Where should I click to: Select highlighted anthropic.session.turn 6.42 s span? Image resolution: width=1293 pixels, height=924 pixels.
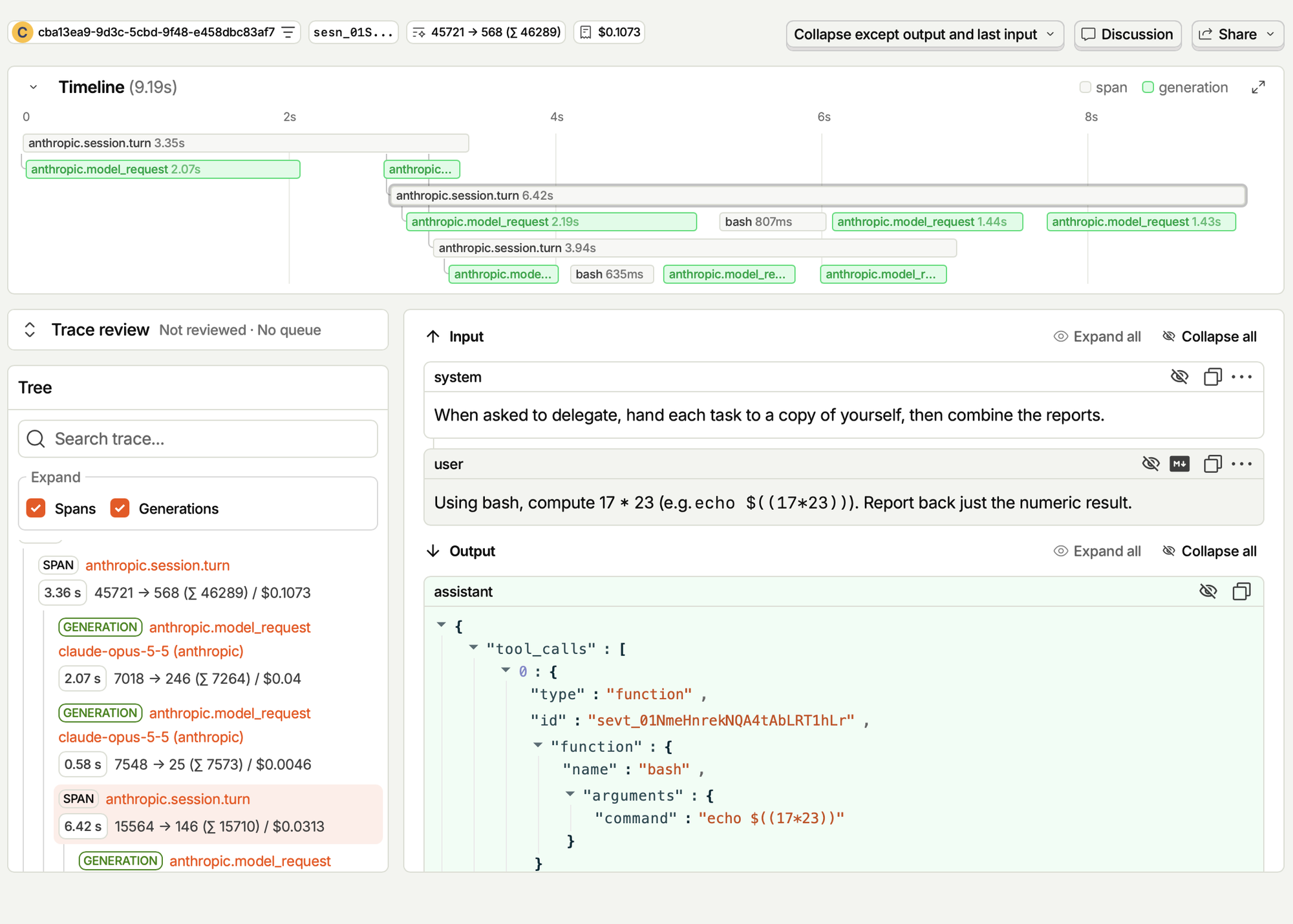pyautogui.click(x=219, y=814)
